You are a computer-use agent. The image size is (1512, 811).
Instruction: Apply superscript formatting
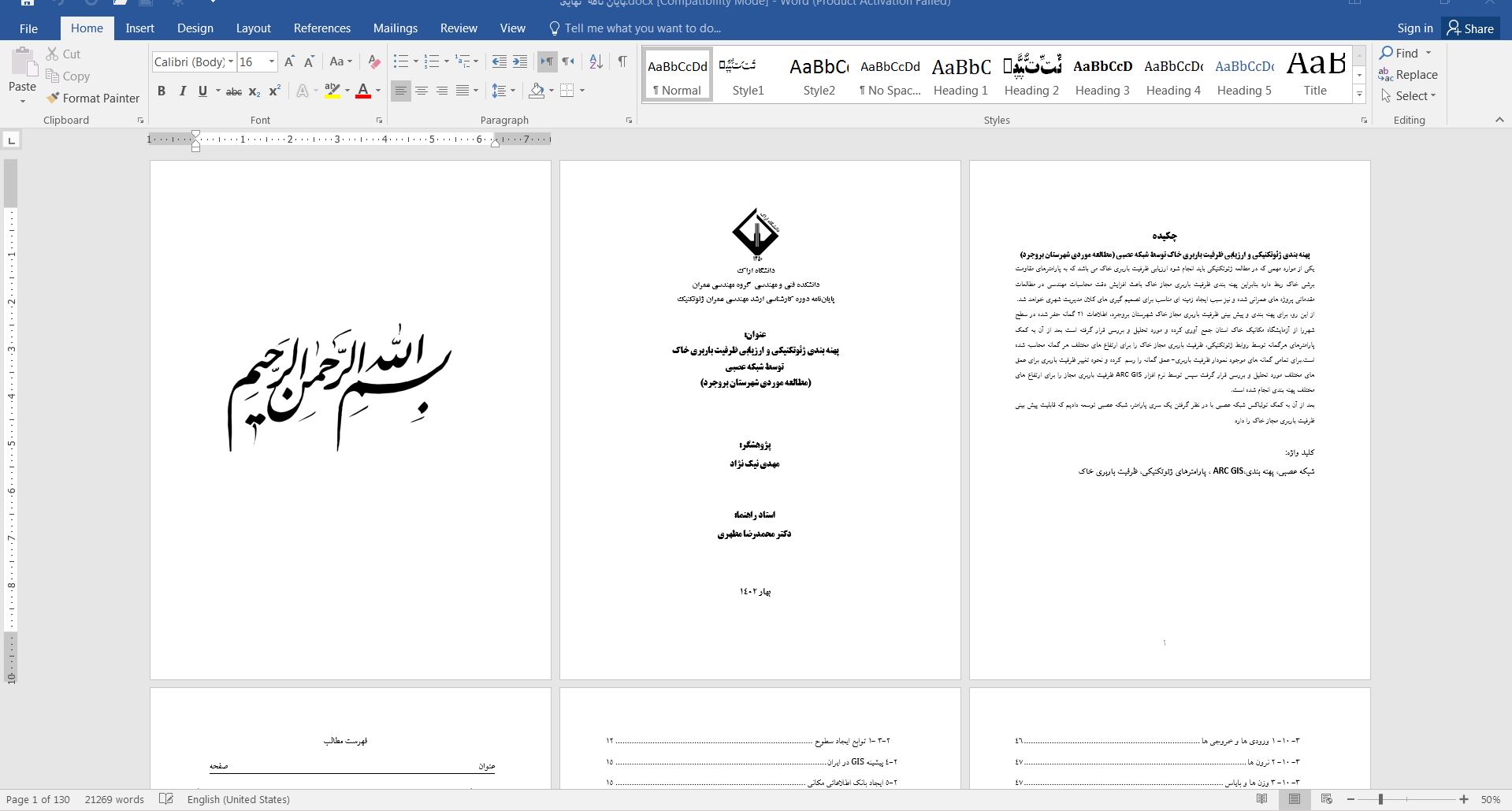tap(274, 91)
